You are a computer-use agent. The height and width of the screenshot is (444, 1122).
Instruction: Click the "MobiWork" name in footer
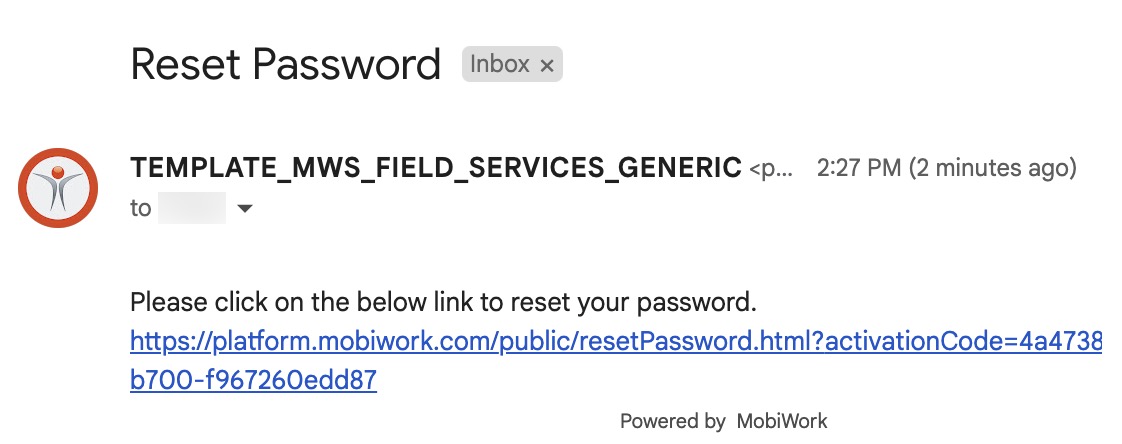(782, 421)
